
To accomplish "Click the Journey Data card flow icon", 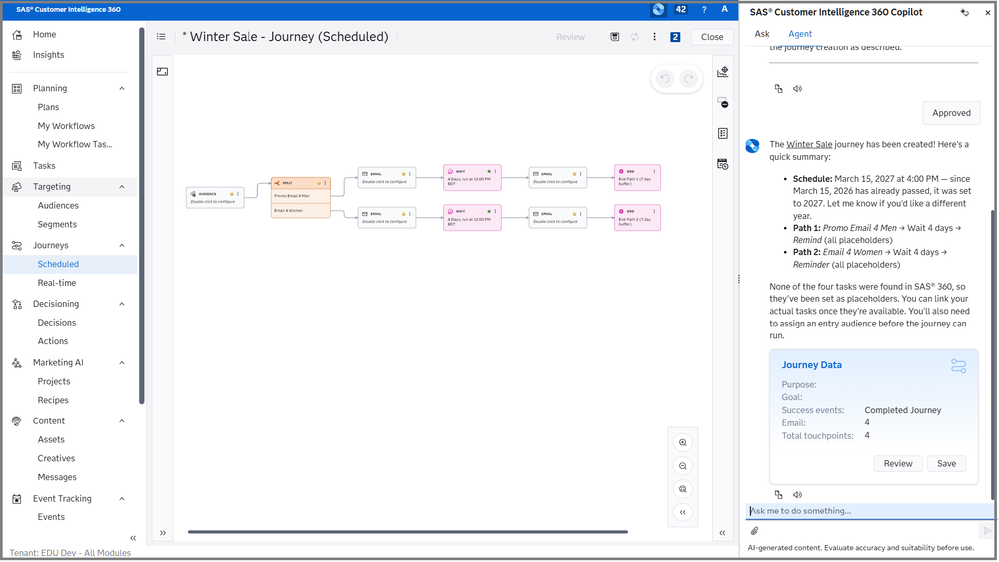I will [x=958, y=366].
